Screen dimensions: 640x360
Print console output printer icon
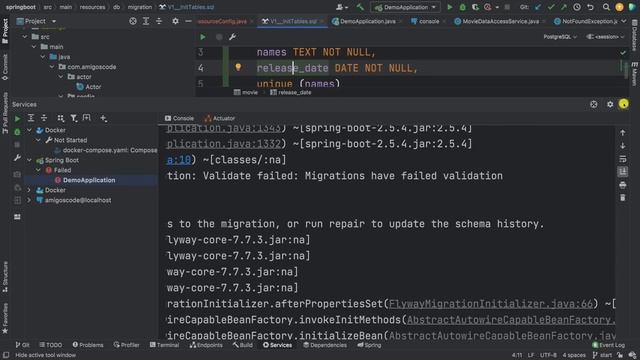(x=622, y=185)
